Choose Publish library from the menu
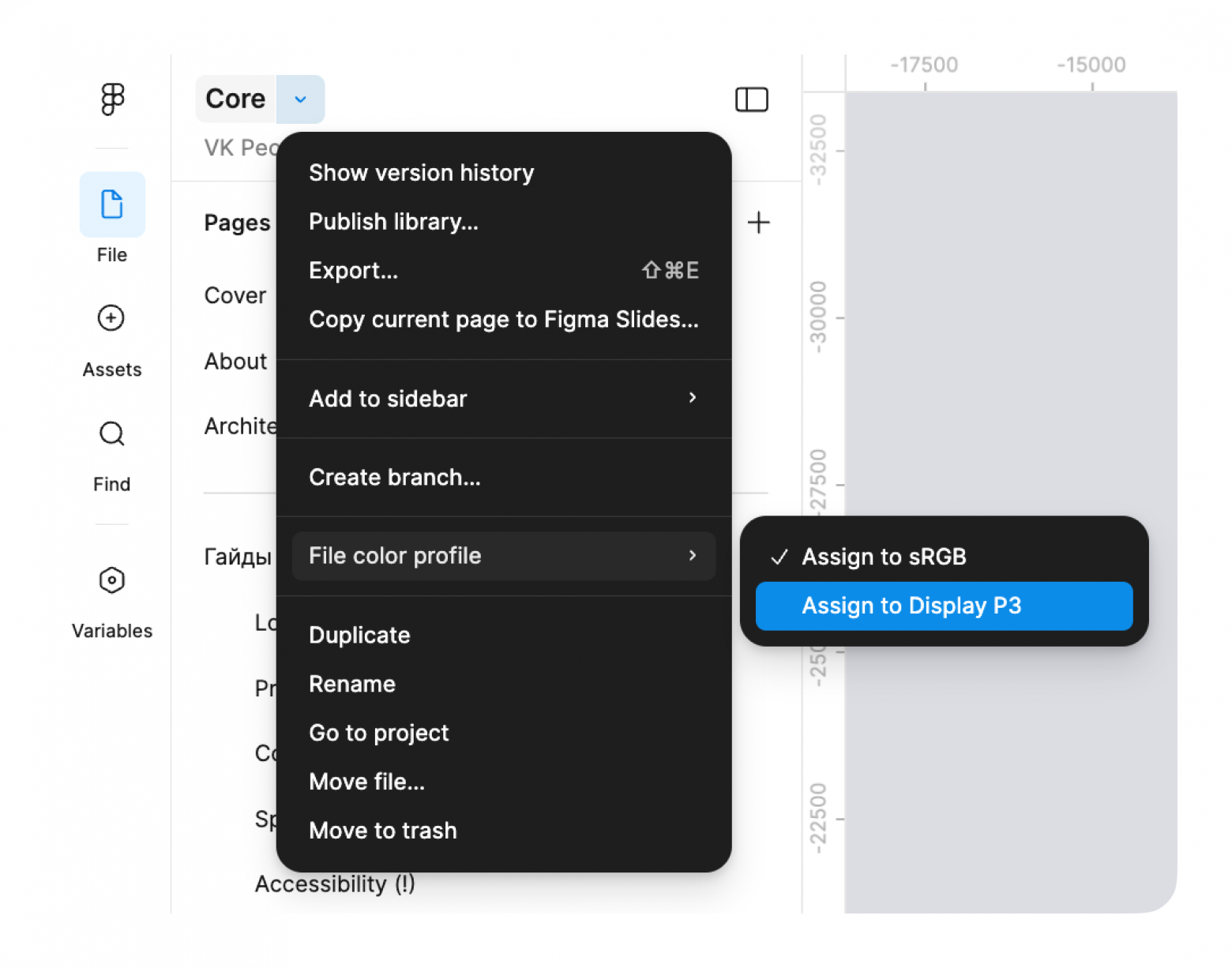This screenshot has height=968, width=1232. pos(393,222)
